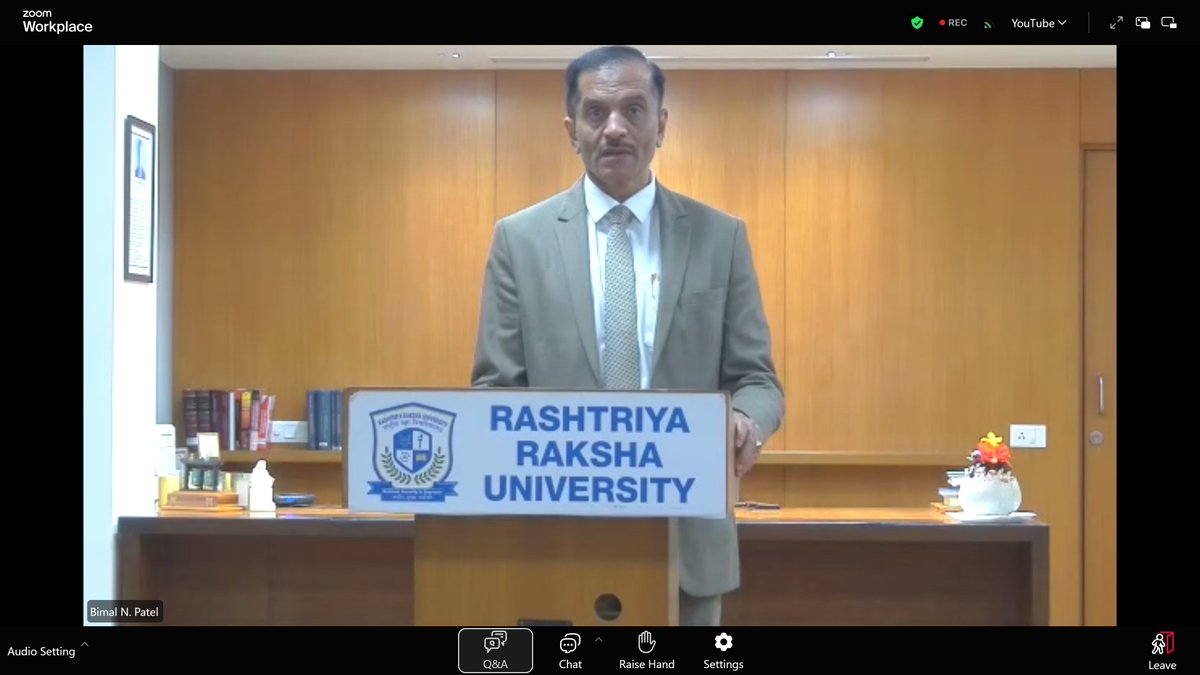Image resolution: width=1200 pixels, height=675 pixels.
Task: Raise your hand in the webinar
Action: point(646,650)
